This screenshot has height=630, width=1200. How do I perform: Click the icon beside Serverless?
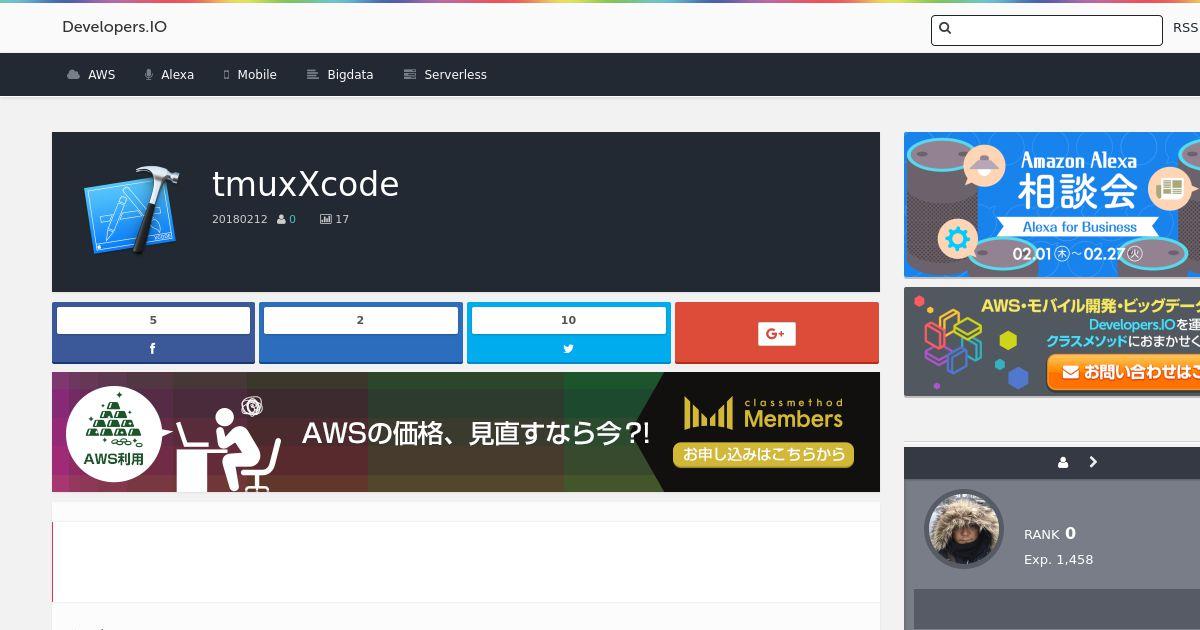coord(409,75)
